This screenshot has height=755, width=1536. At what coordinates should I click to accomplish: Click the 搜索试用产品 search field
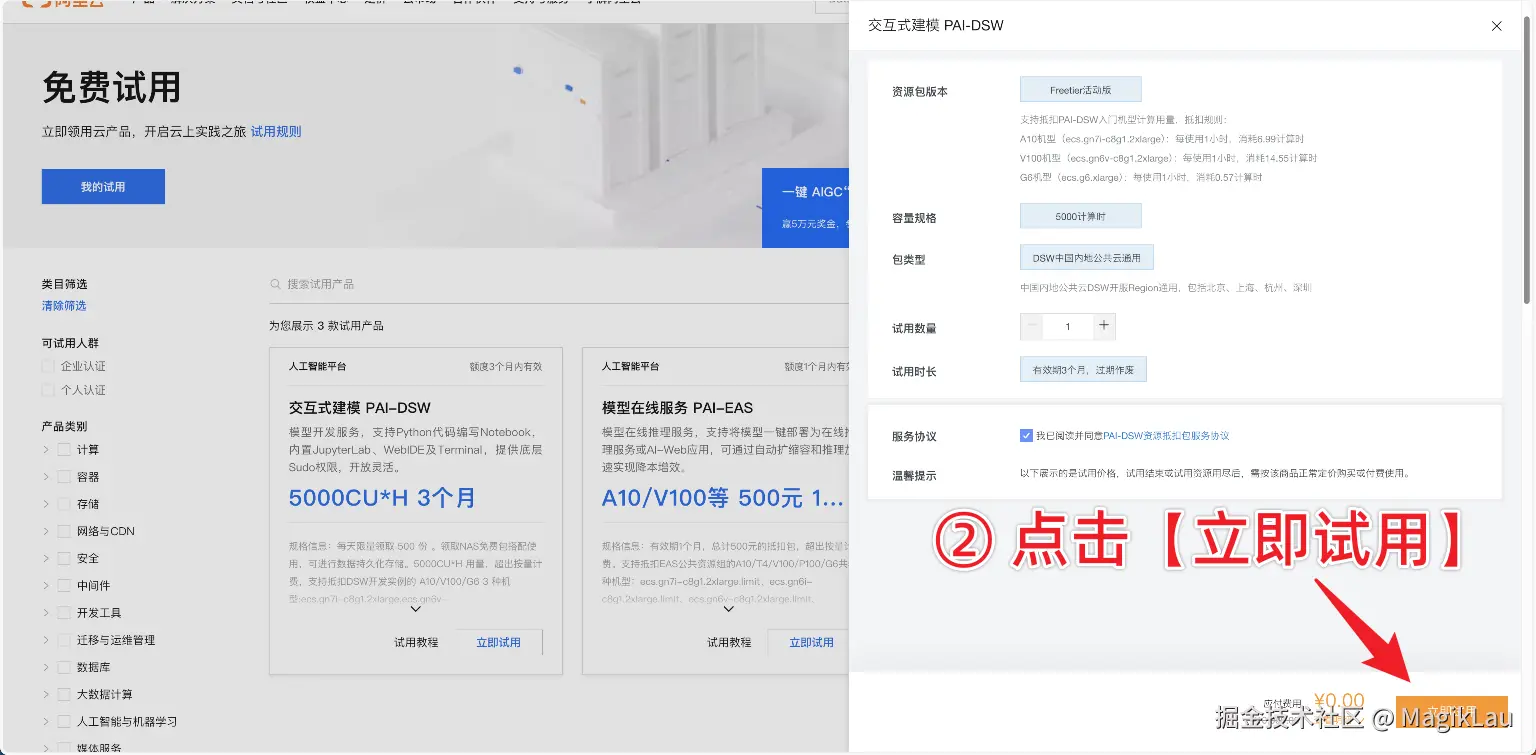[x=560, y=284]
